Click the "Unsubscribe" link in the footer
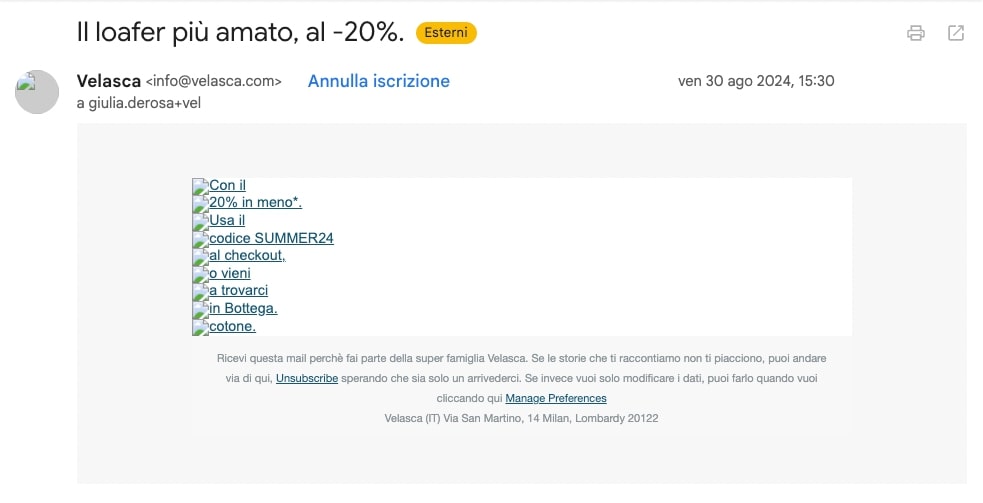Viewport: 983px width, 503px height. [307, 378]
